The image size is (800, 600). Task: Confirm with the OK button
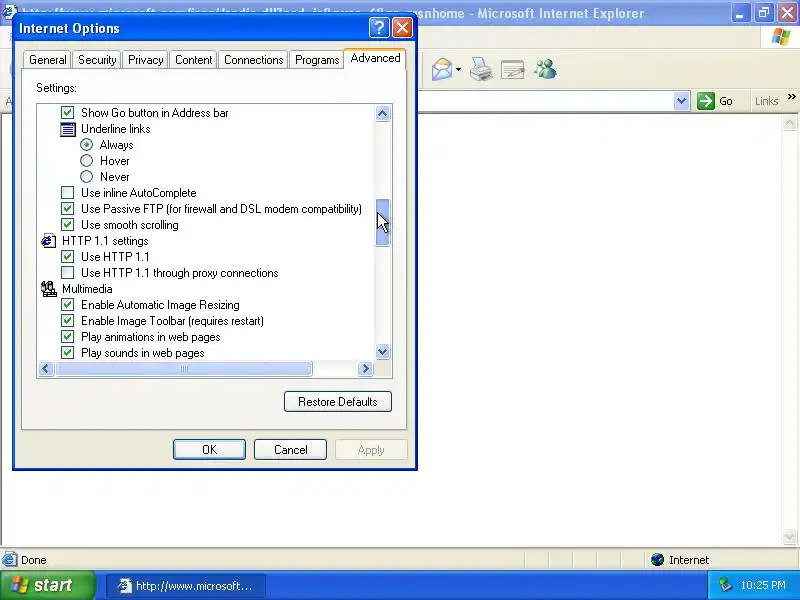point(209,449)
